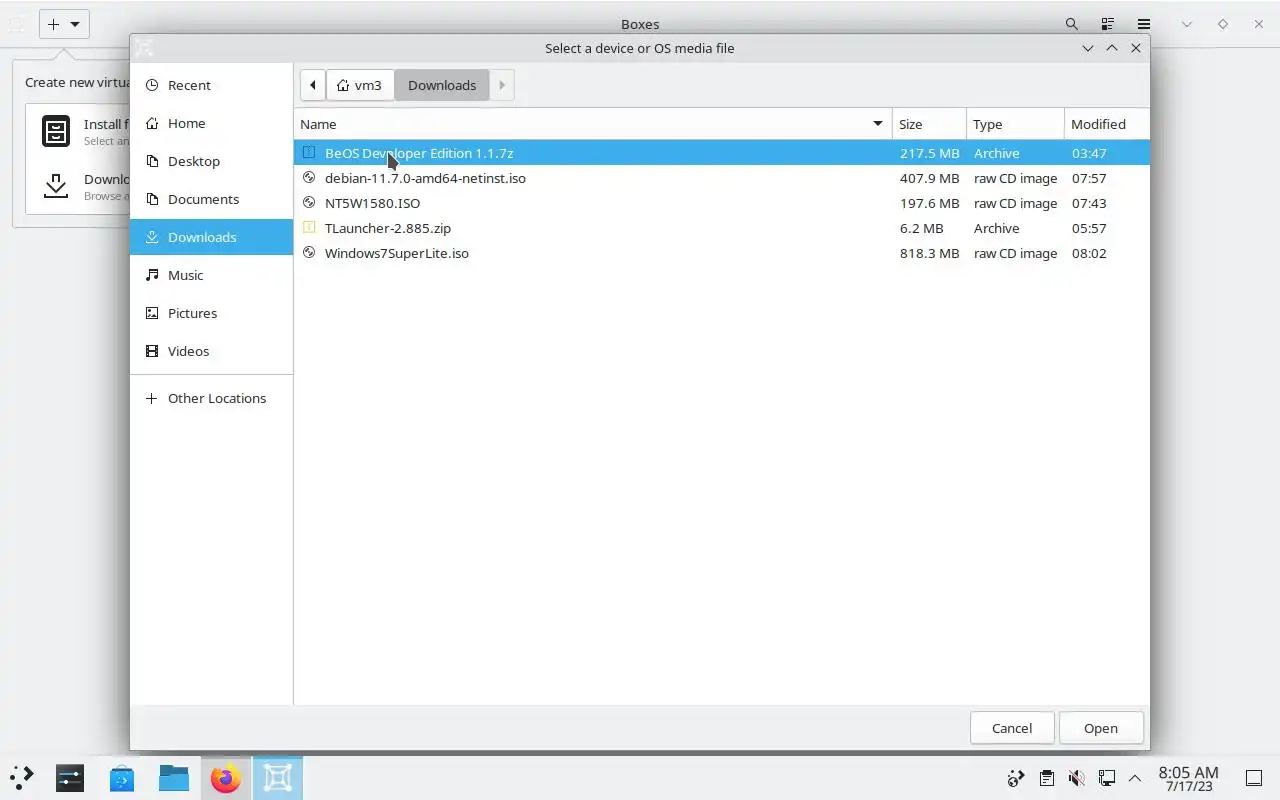Screen dimensions: 1280x800
Task: Click the back arrow in the path bar
Action: [313, 85]
